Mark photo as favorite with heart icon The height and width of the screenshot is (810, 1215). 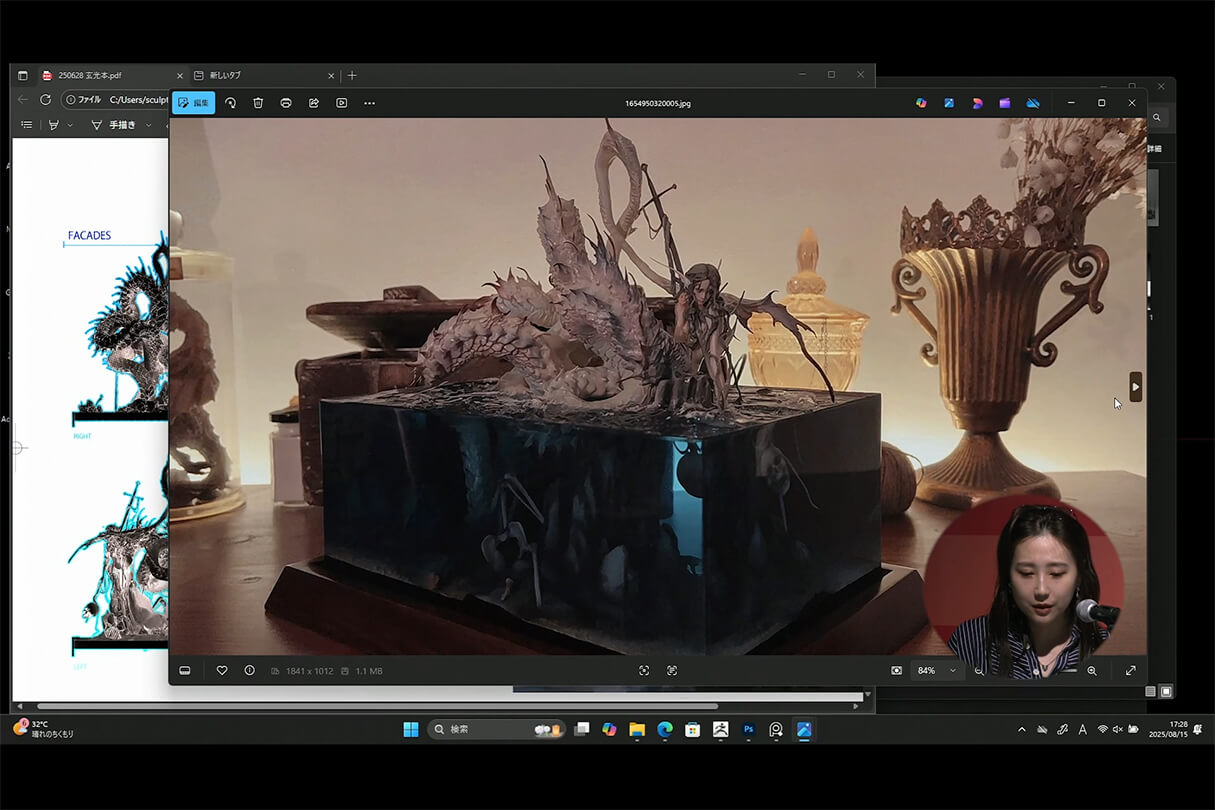(222, 671)
